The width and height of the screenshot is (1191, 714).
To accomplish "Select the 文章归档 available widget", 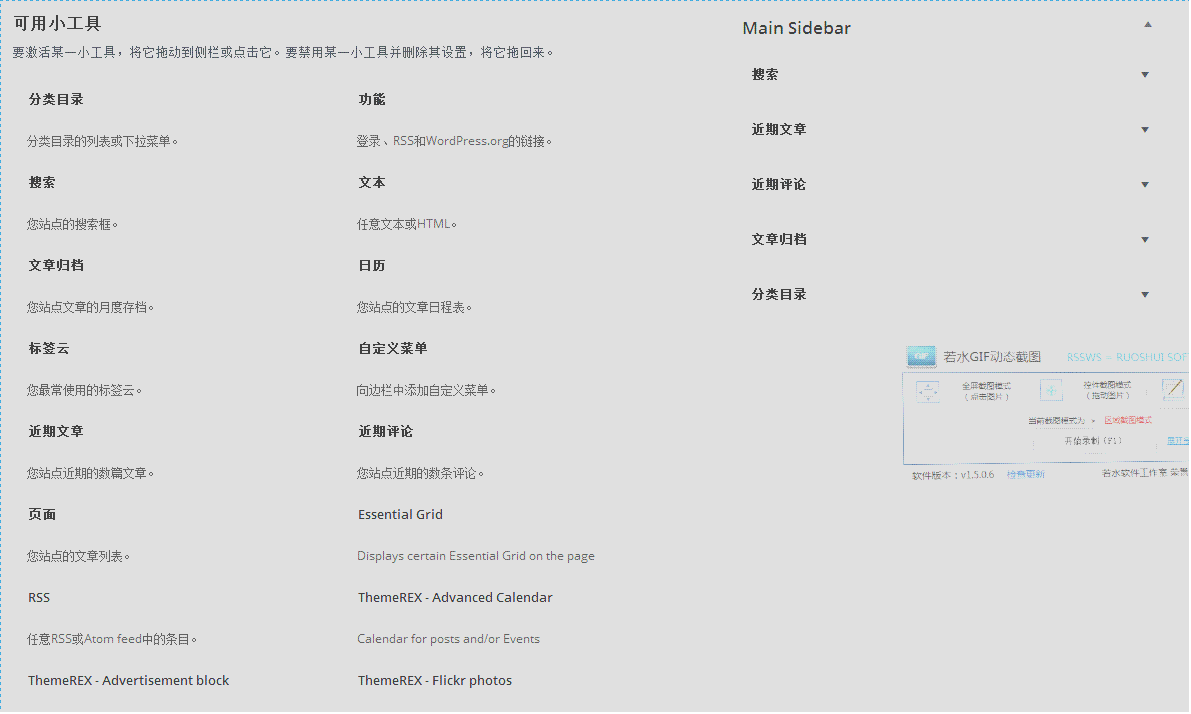I will 55,265.
